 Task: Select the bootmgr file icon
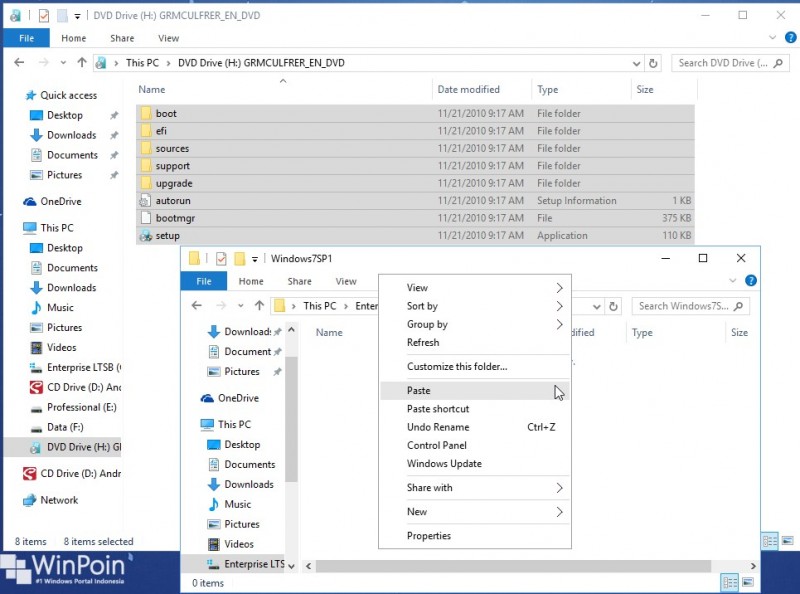click(x=146, y=218)
